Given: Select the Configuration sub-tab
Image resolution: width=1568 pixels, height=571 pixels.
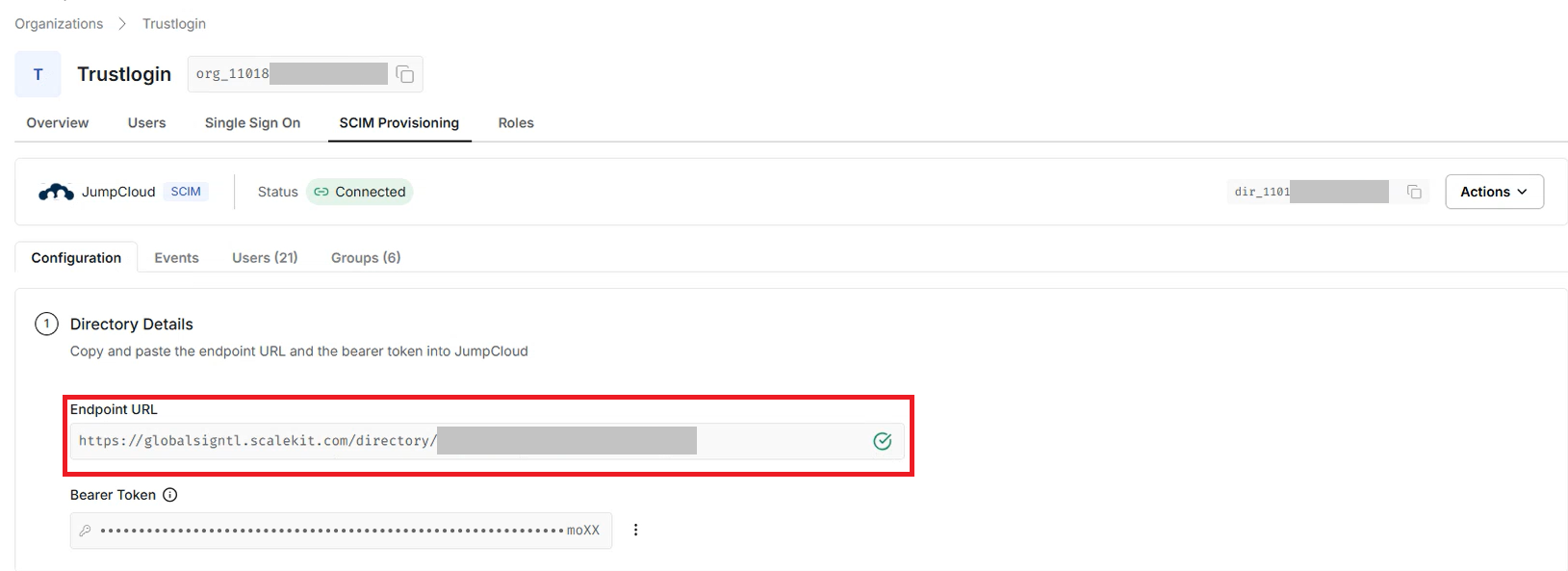Looking at the screenshot, I should pyautogui.click(x=76, y=257).
